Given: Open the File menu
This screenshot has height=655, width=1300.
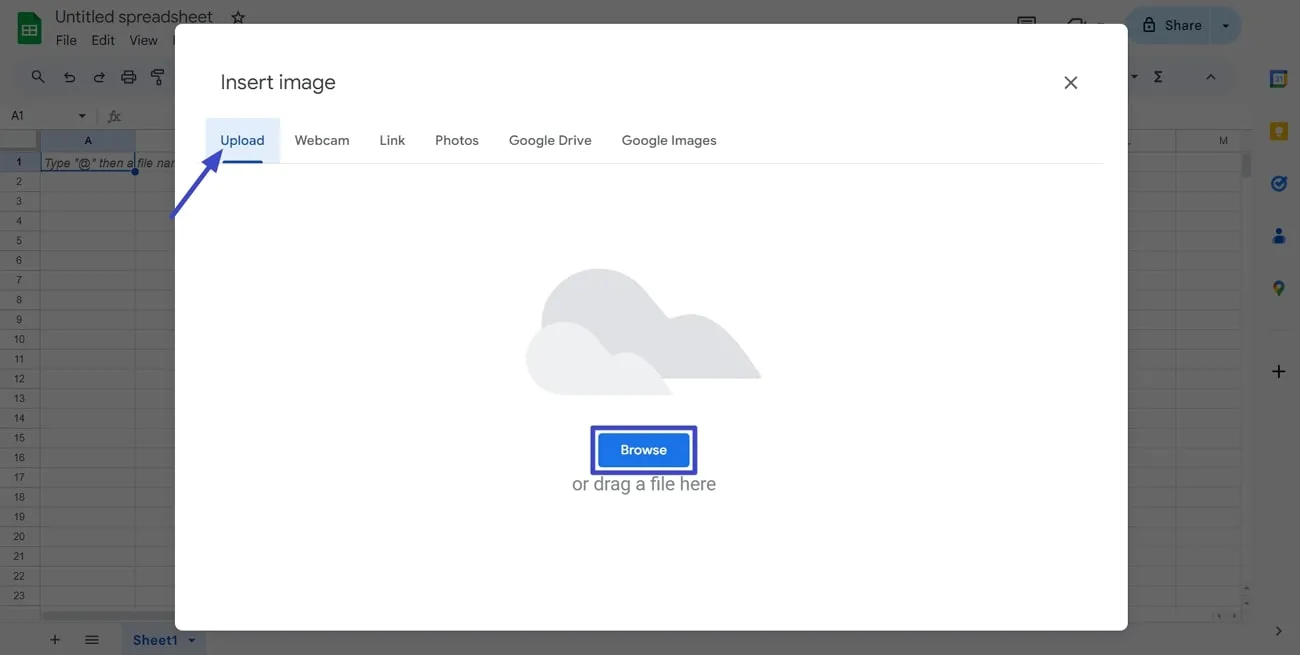Looking at the screenshot, I should (x=66, y=41).
